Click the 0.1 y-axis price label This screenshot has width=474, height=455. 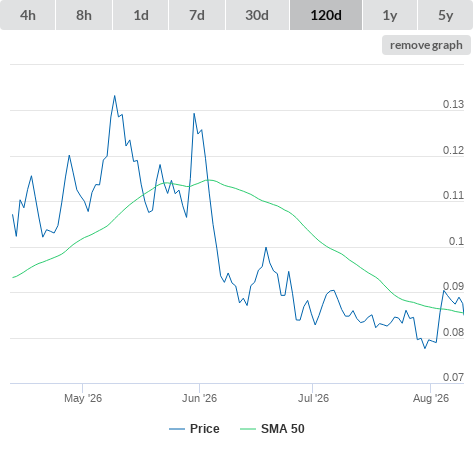456,241
